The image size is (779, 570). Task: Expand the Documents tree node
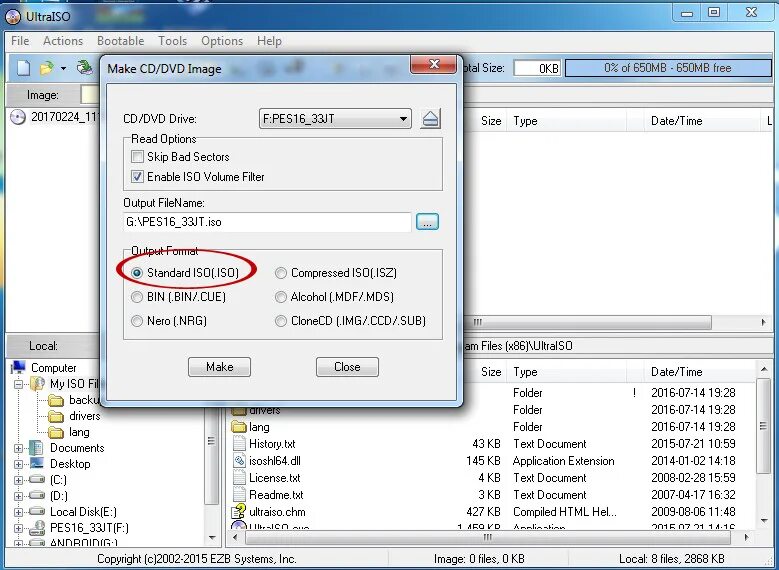pyautogui.click(x=18, y=448)
